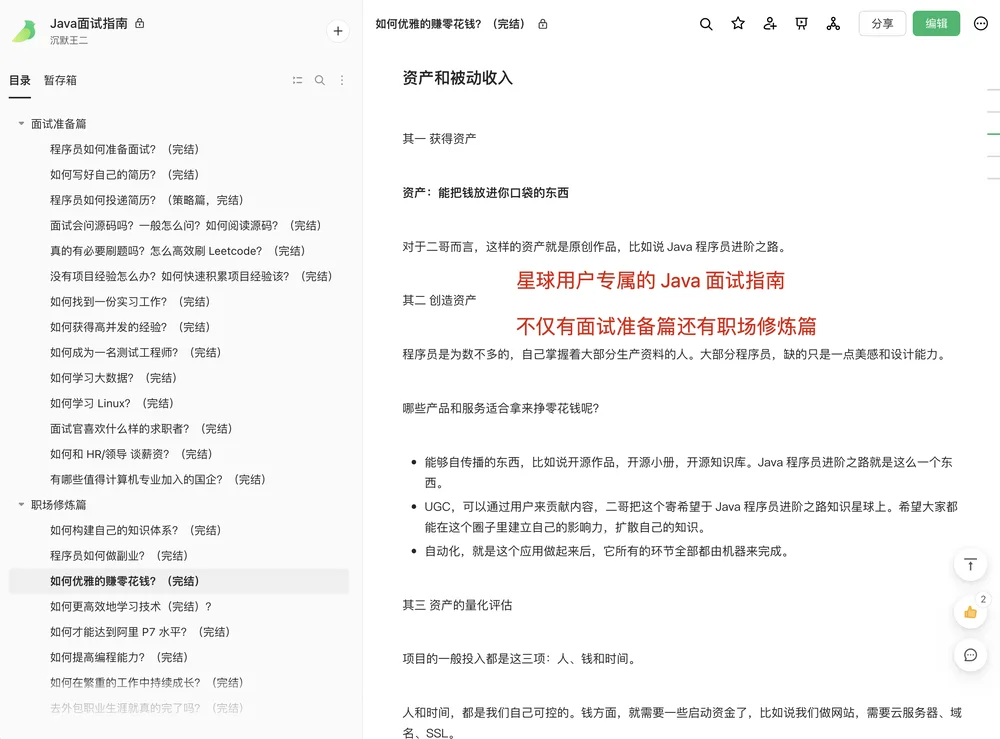Open 程序员如何做副业 document in tree
This screenshot has width=1000, height=739.
pos(119,555)
